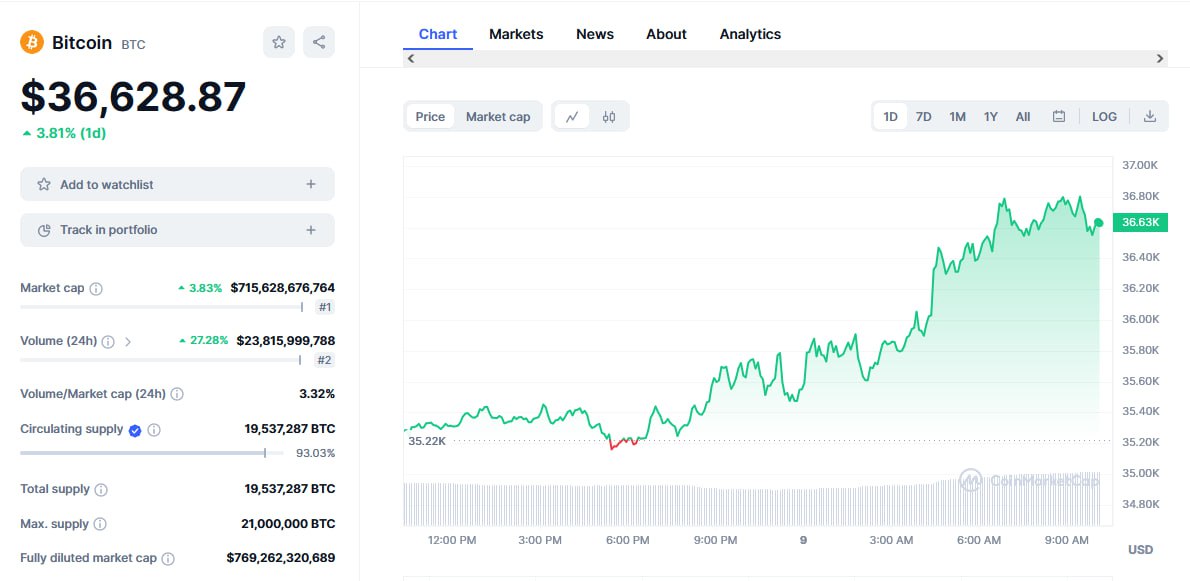The width and height of the screenshot is (1190, 581).
Task: Click the verified badge by Circulating supply
Action: [135, 430]
